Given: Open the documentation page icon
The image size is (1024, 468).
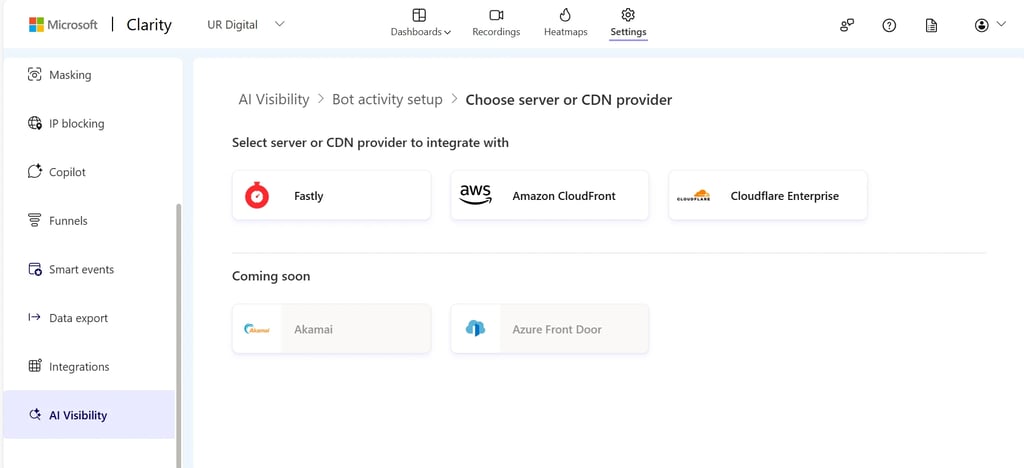Looking at the screenshot, I should click(932, 25).
